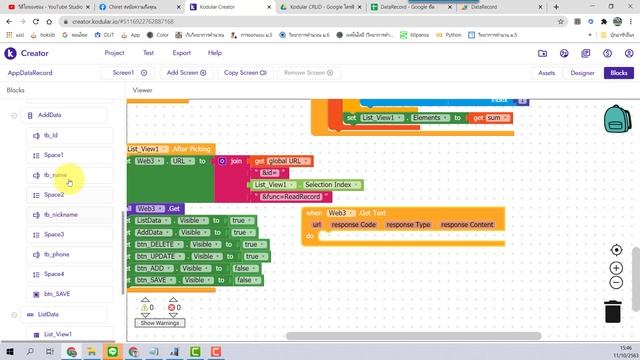Open the Project menu
Viewport: 640px width, 360px height.
[114, 53]
